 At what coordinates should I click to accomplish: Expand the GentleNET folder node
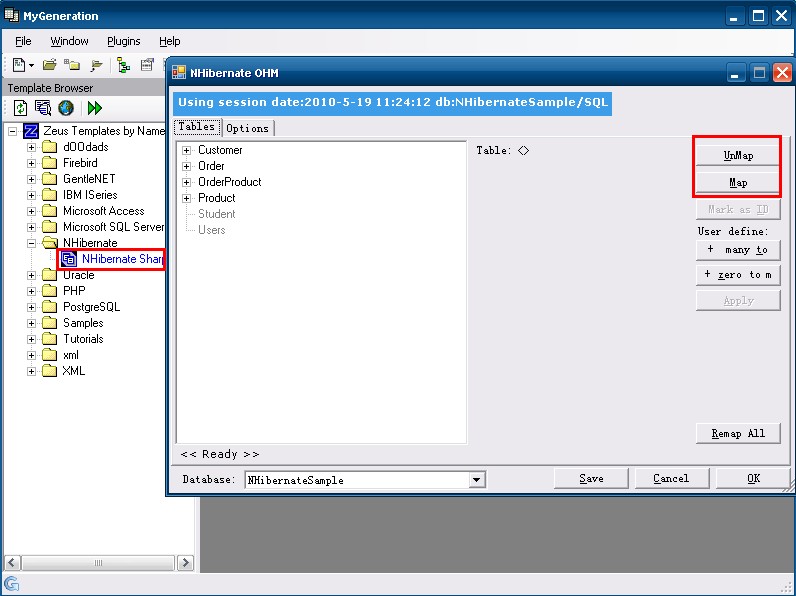pyautogui.click(x=31, y=180)
